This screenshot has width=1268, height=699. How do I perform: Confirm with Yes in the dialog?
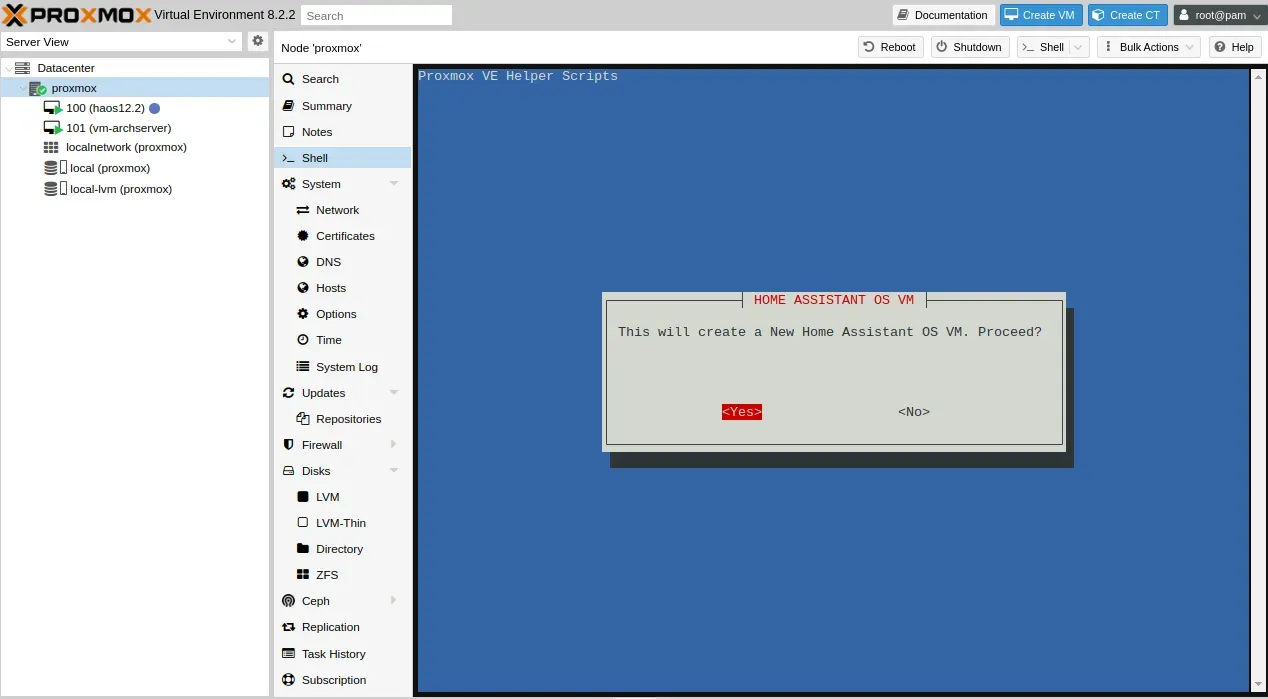pyautogui.click(x=742, y=412)
